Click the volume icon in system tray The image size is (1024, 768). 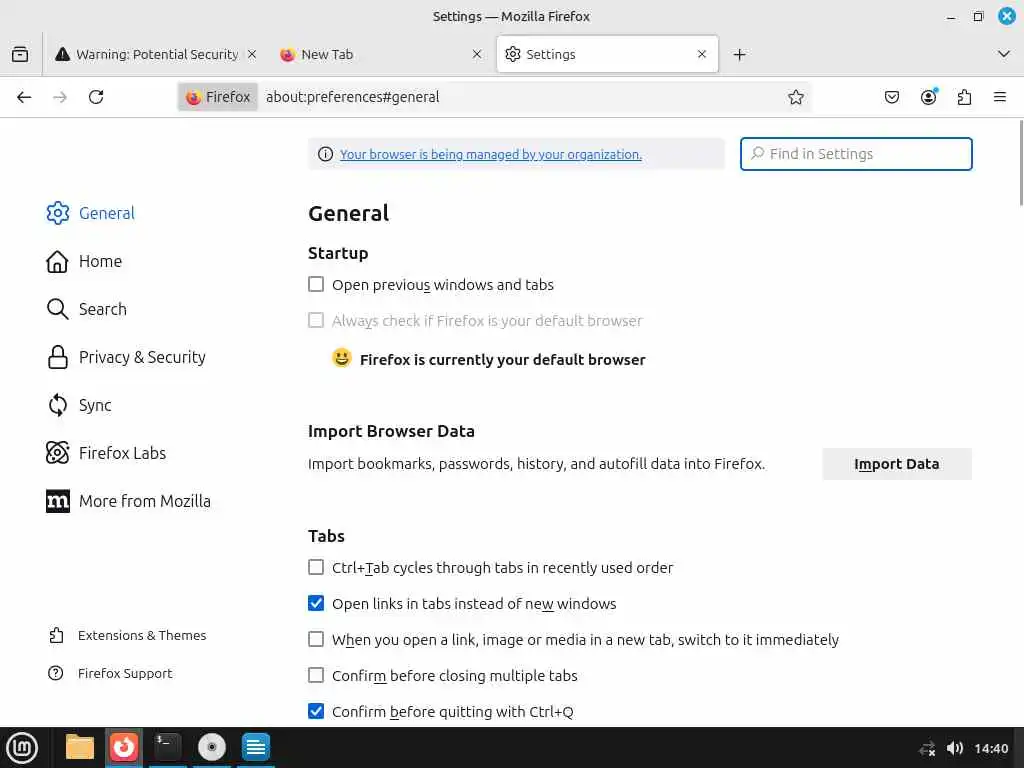point(954,748)
